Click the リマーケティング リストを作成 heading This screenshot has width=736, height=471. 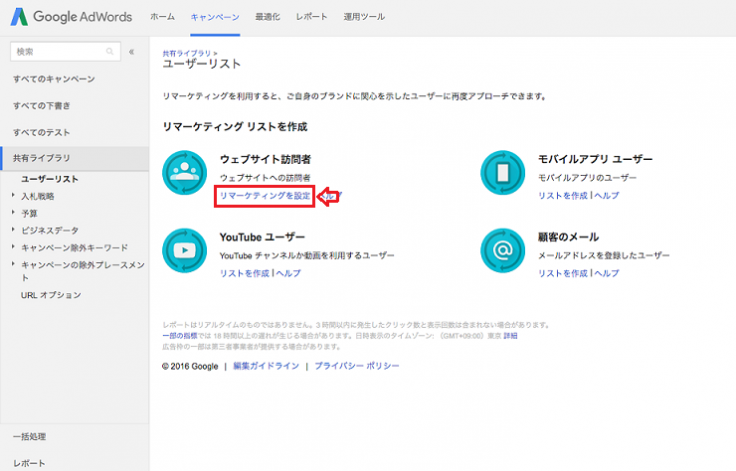point(235,127)
